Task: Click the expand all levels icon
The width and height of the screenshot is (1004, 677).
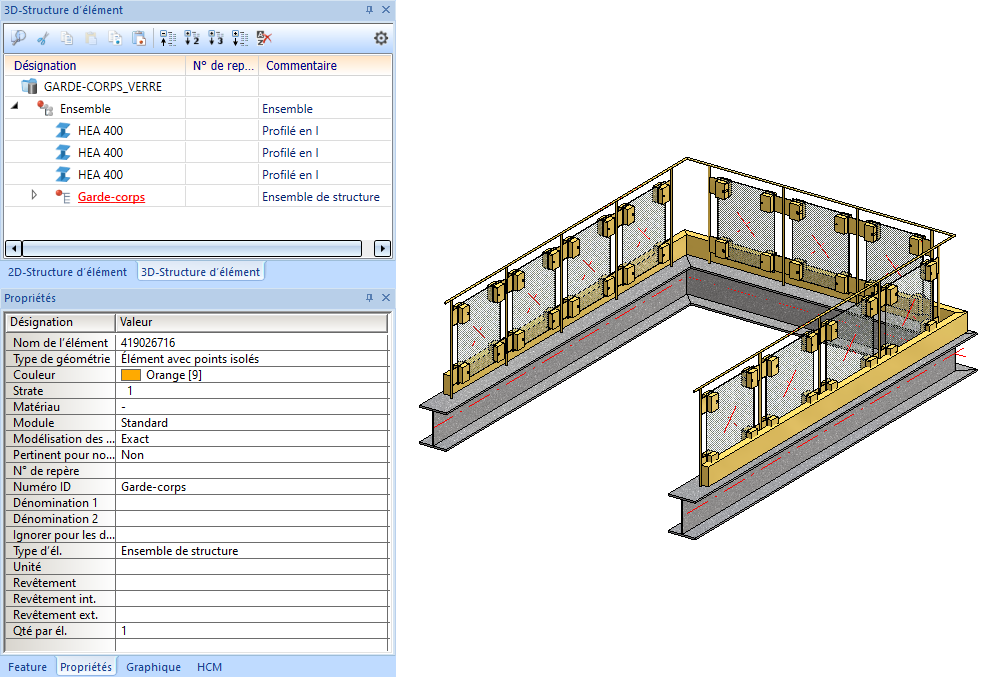Action: 240,38
